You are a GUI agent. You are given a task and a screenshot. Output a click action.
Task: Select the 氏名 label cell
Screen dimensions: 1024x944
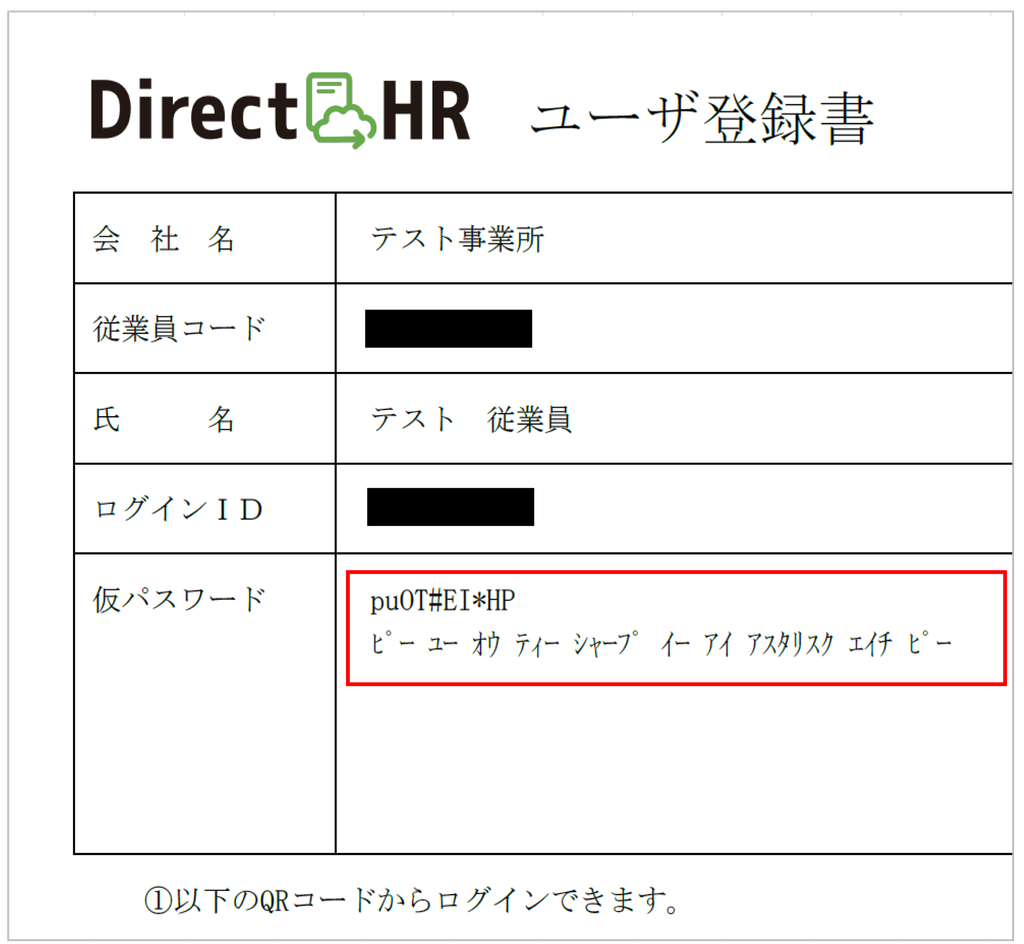pos(204,418)
